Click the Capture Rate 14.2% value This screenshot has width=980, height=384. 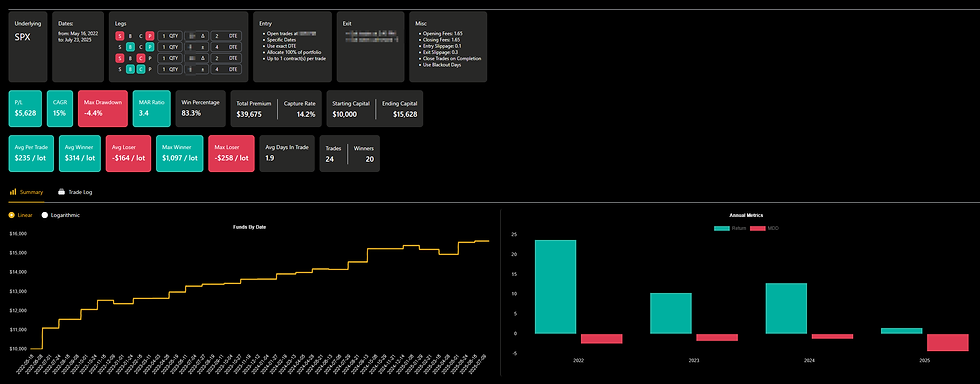point(306,114)
